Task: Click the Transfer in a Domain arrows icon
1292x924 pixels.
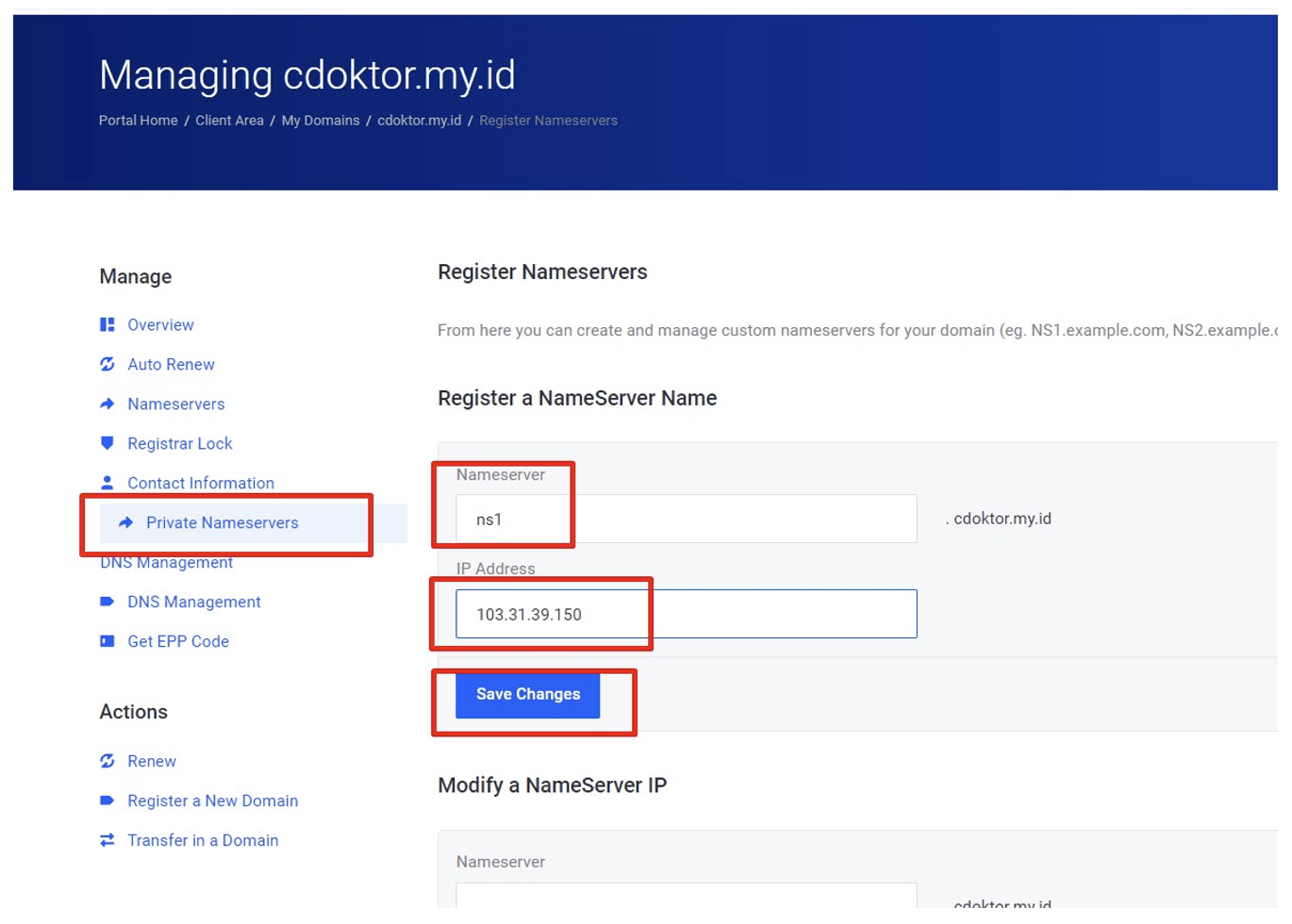Action: pyautogui.click(x=108, y=840)
